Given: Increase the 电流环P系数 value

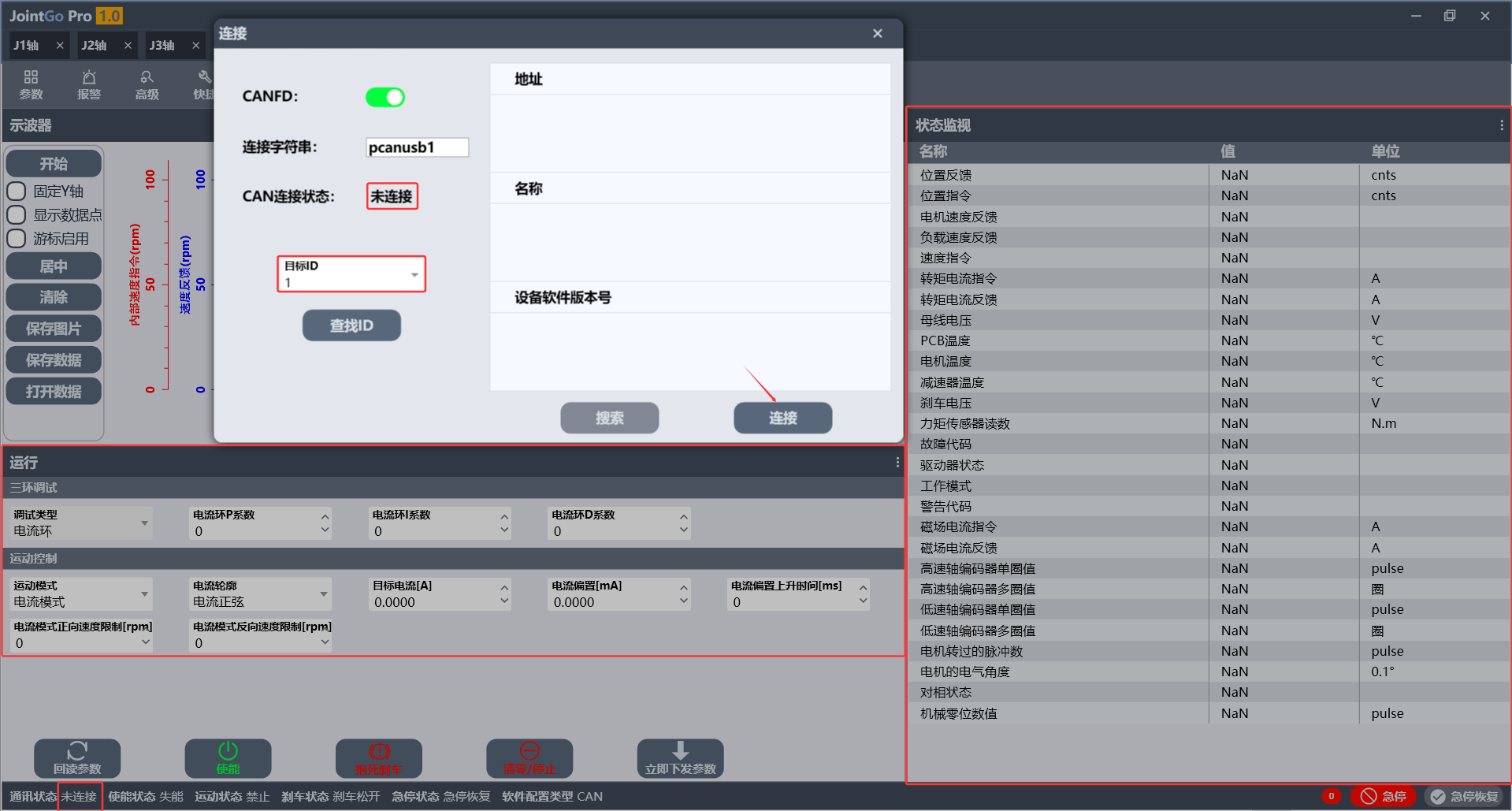Looking at the screenshot, I should point(325,517).
